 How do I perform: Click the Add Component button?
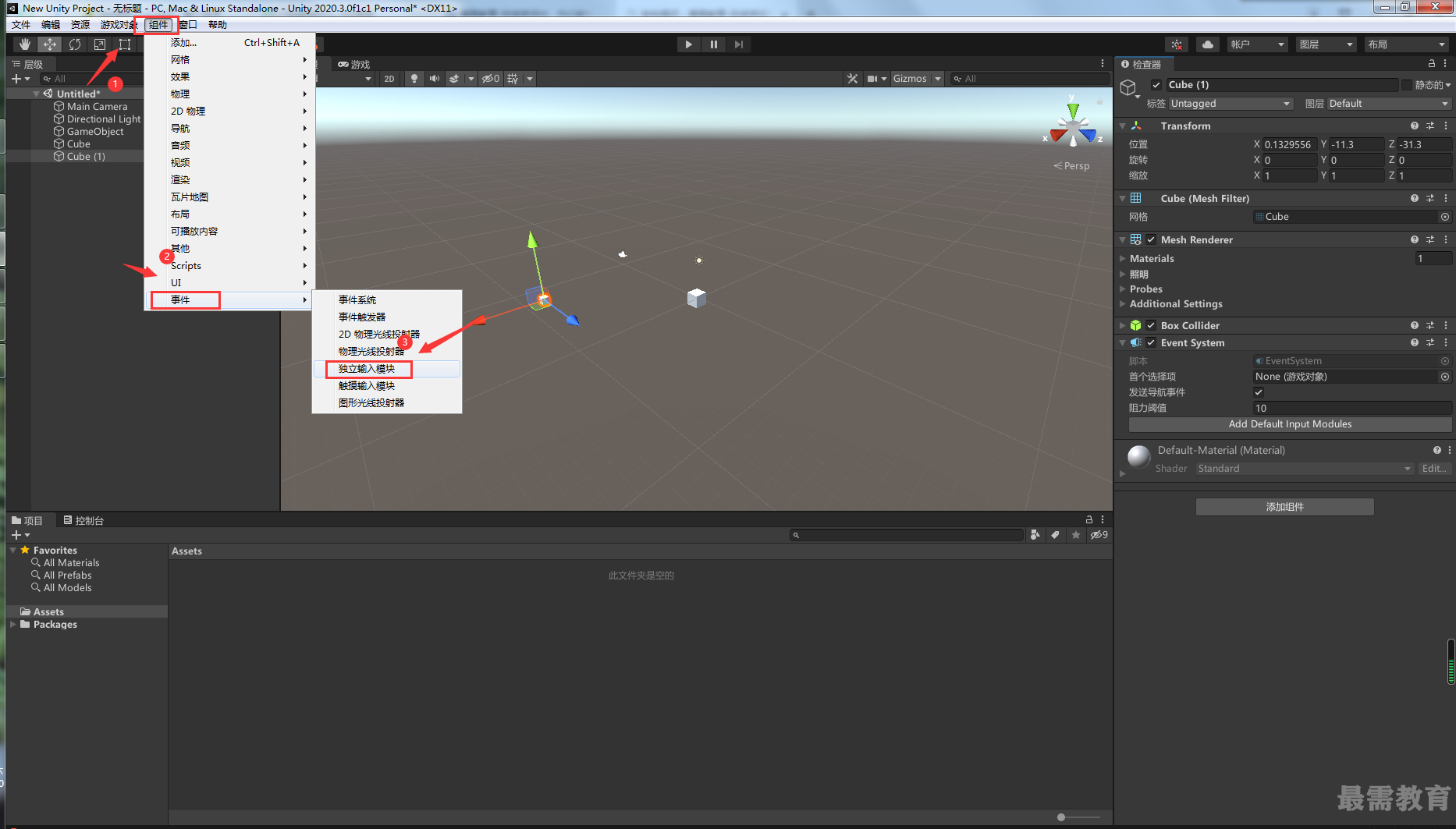[1284, 507]
